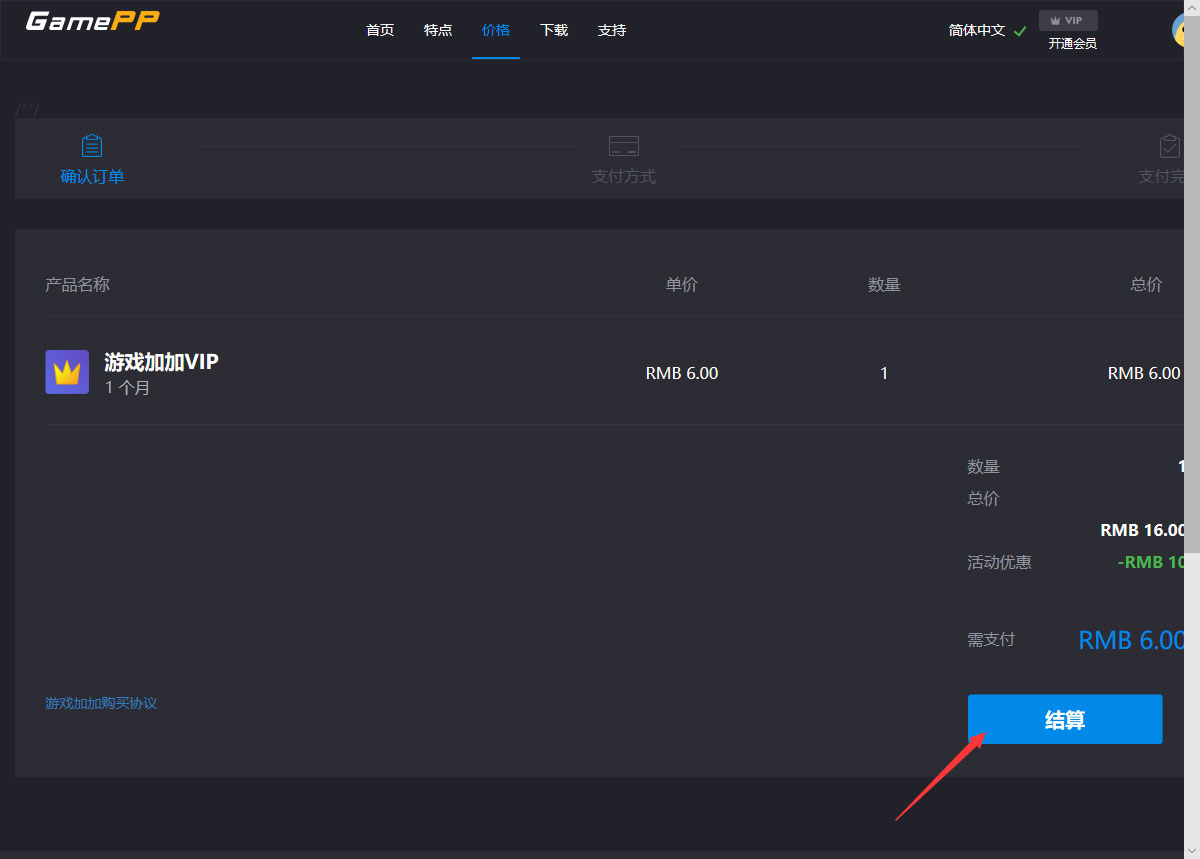Click the 结算 checkout button
This screenshot has height=859, width=1200.
1065,719
